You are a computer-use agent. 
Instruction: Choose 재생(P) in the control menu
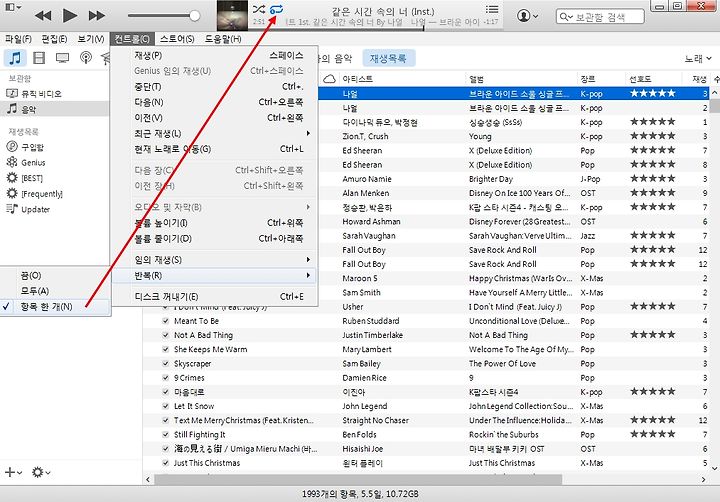click(214, 56)
